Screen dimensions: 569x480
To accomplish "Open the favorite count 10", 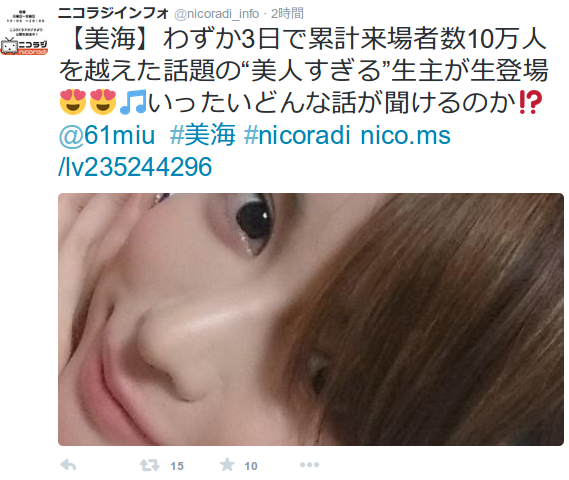I will pos(251,466).
